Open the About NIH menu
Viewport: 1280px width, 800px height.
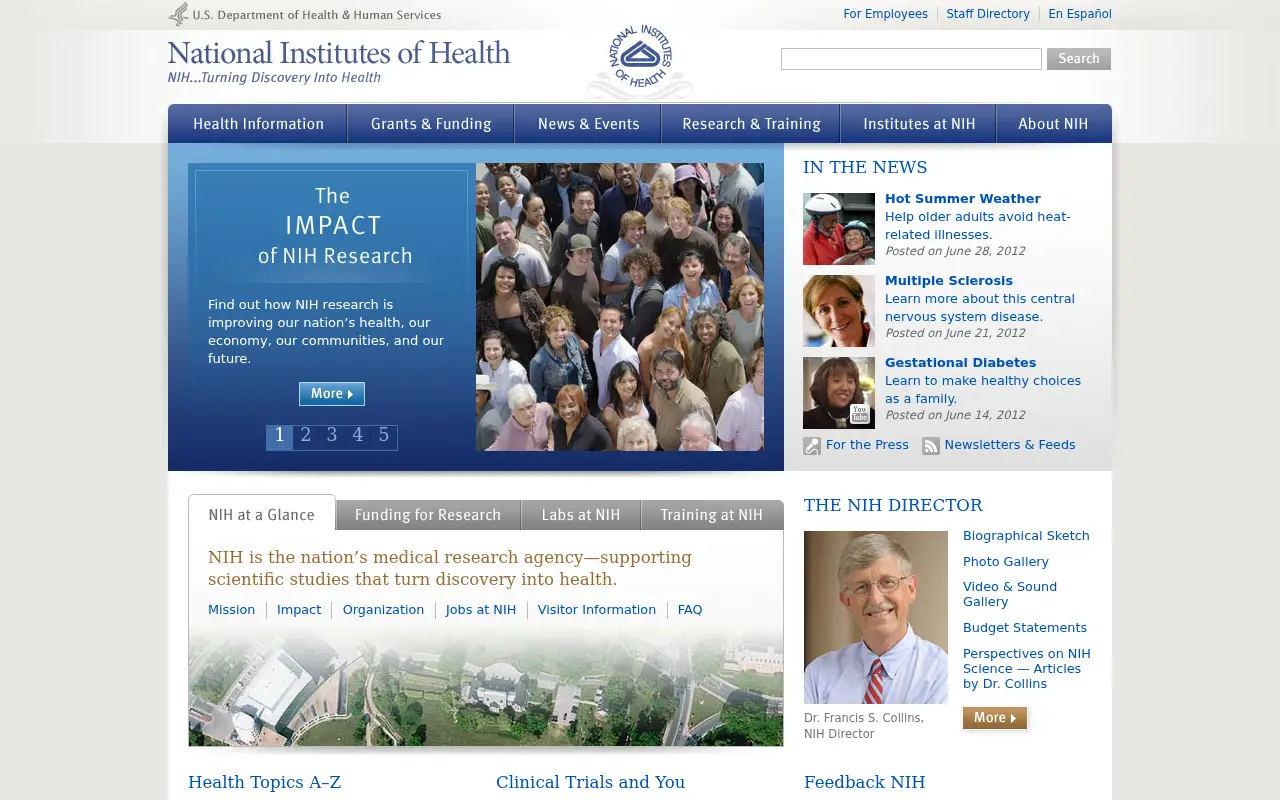pos(1053,124)
